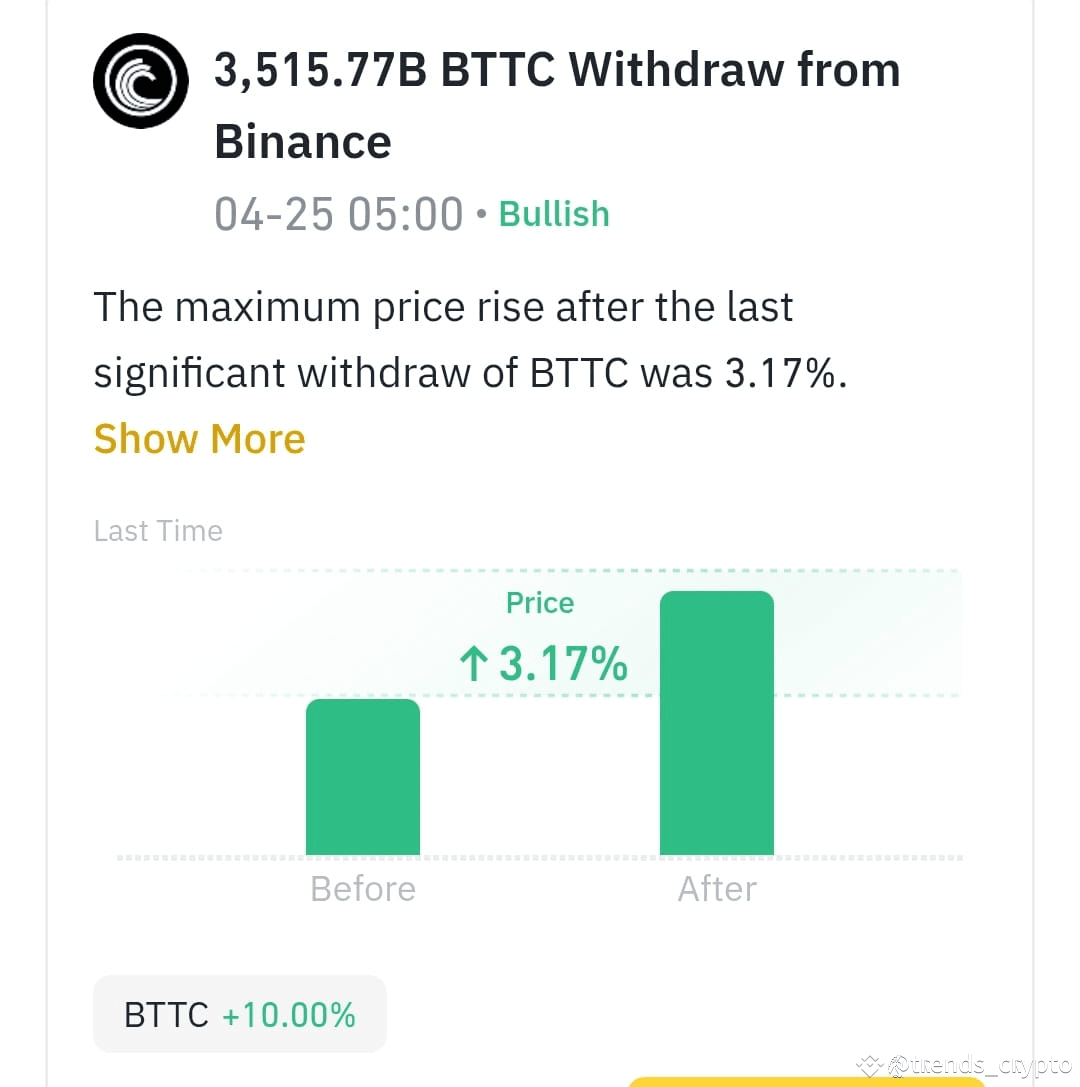The width and height of the screenshot is (1080, 1087).
Task: Expand the Show More description
Action: (199, 438)
